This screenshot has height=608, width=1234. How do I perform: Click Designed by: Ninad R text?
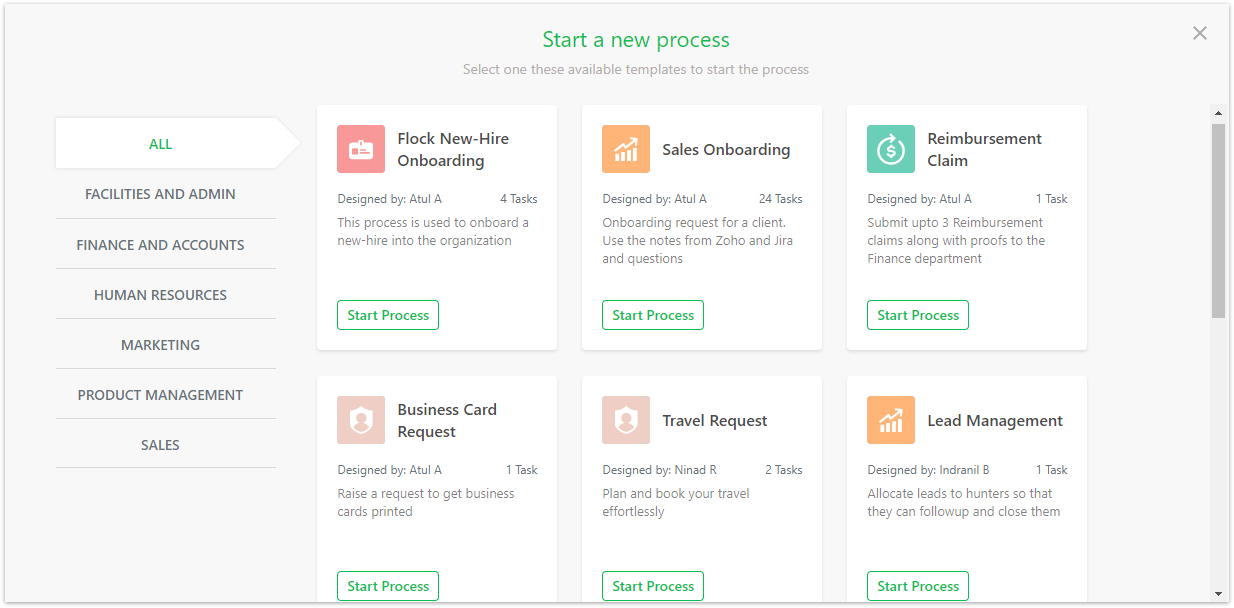coord(659,470)
